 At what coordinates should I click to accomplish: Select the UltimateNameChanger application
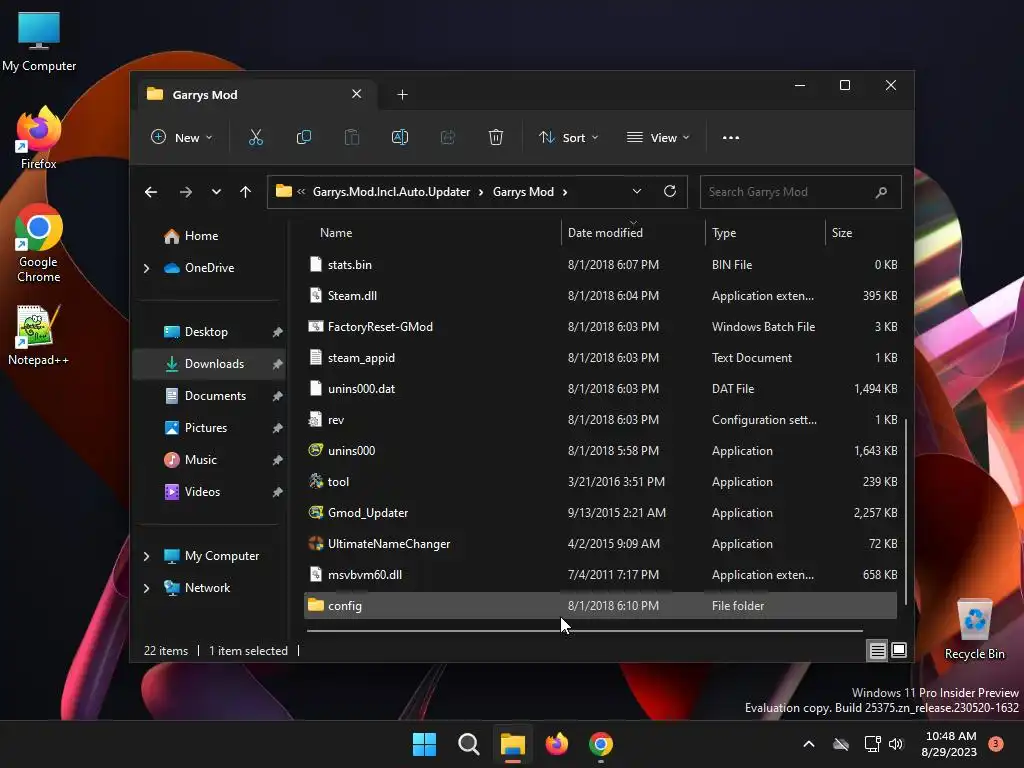coord(601,544)
